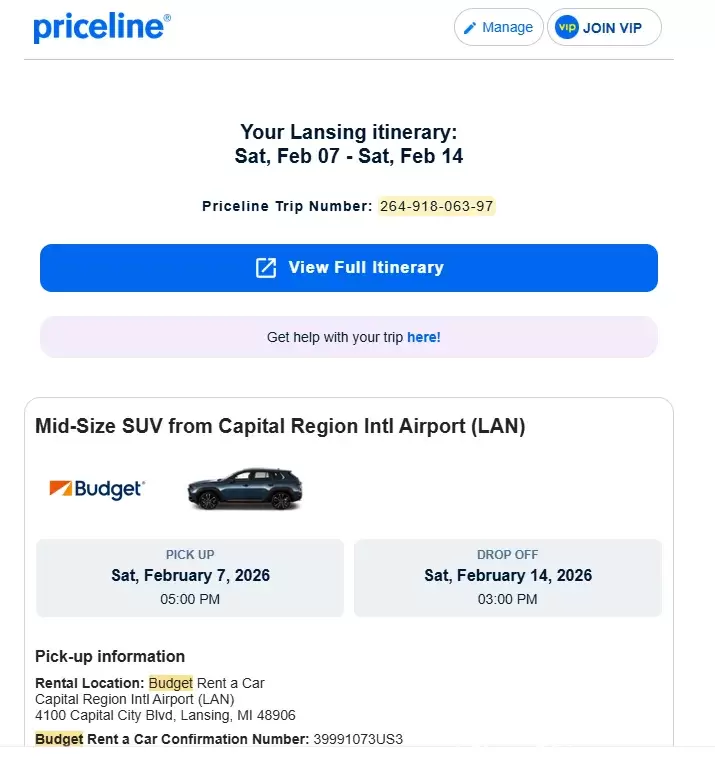715x775 pixels.
Task: Click the drop-off date Sat, February 14, 2026
Action: pyautogui.click(x=508, y=576)
